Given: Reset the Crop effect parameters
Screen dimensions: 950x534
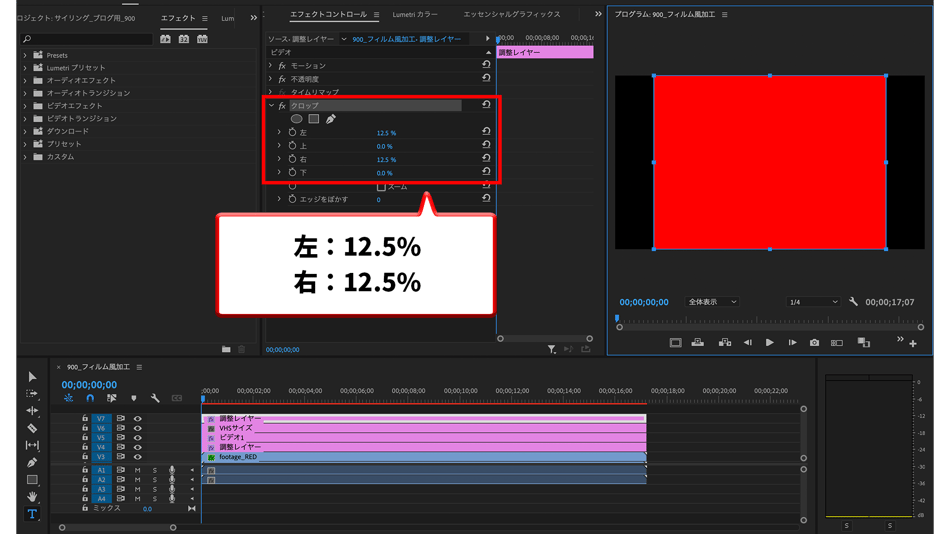Looking at the screenshot, I should pyautogui.click(x=486, y=105).
